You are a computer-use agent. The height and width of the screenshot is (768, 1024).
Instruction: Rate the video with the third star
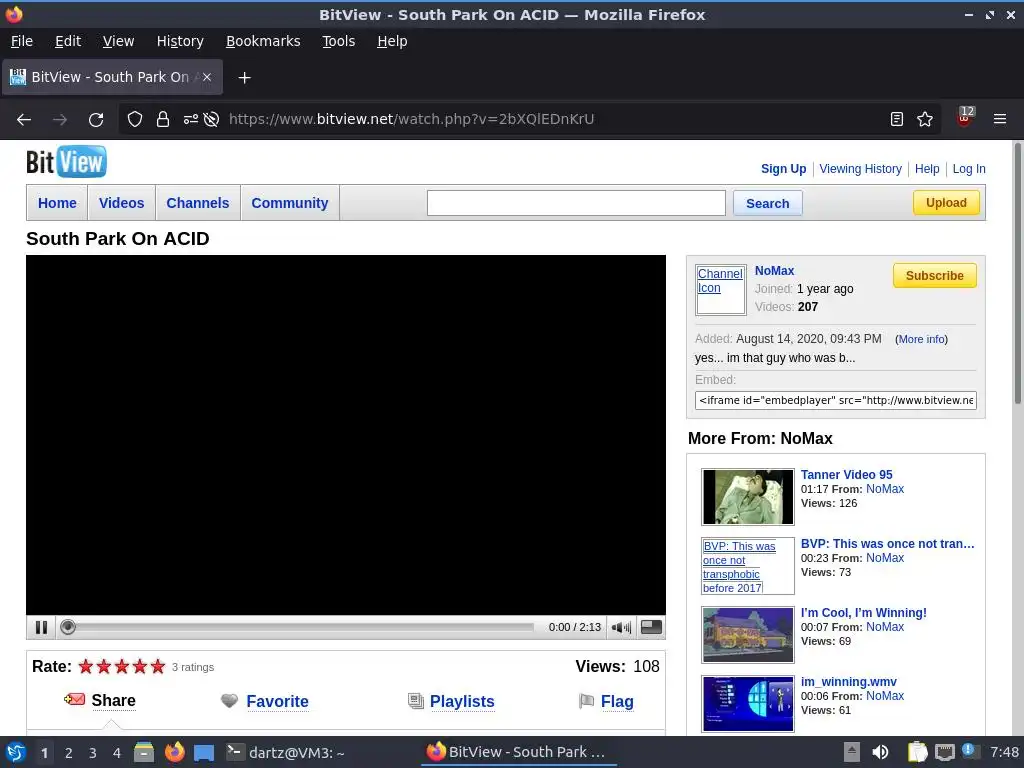(121, 666)
